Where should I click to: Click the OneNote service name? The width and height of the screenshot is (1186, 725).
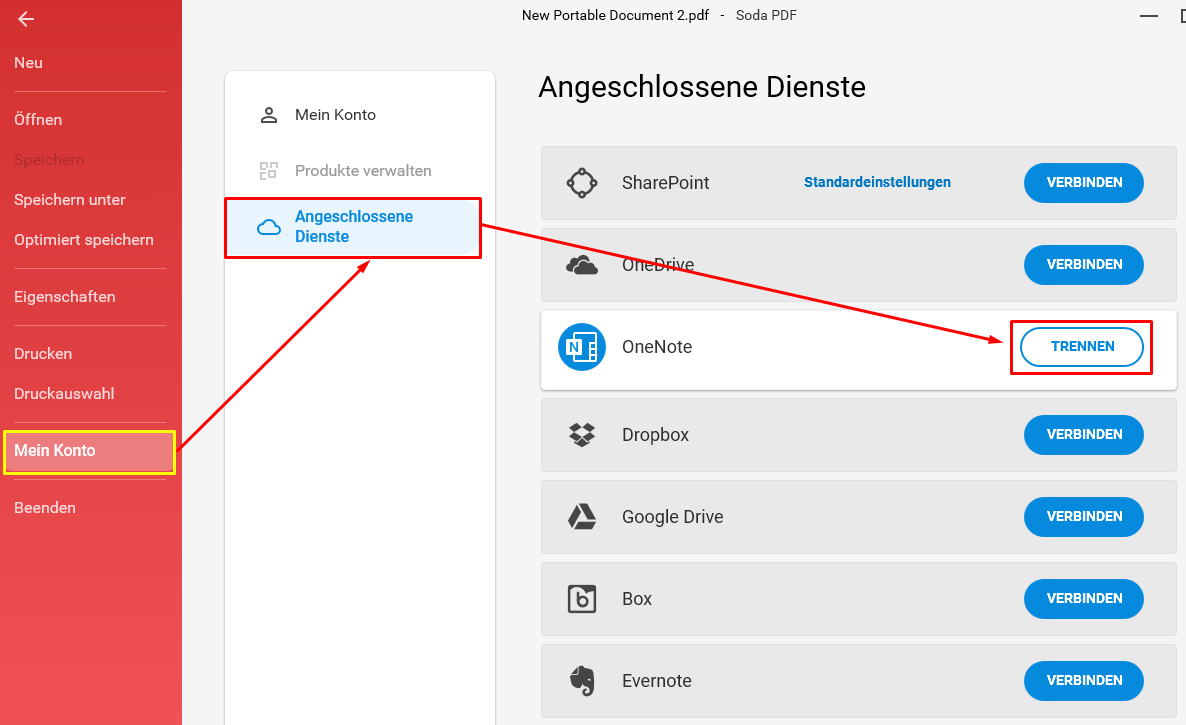(x=657, y=347)
